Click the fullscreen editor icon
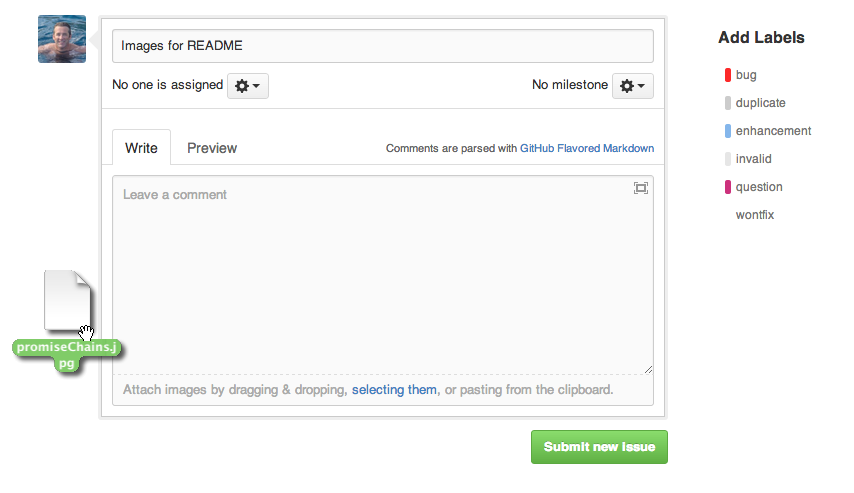 (x=641, y=188)
